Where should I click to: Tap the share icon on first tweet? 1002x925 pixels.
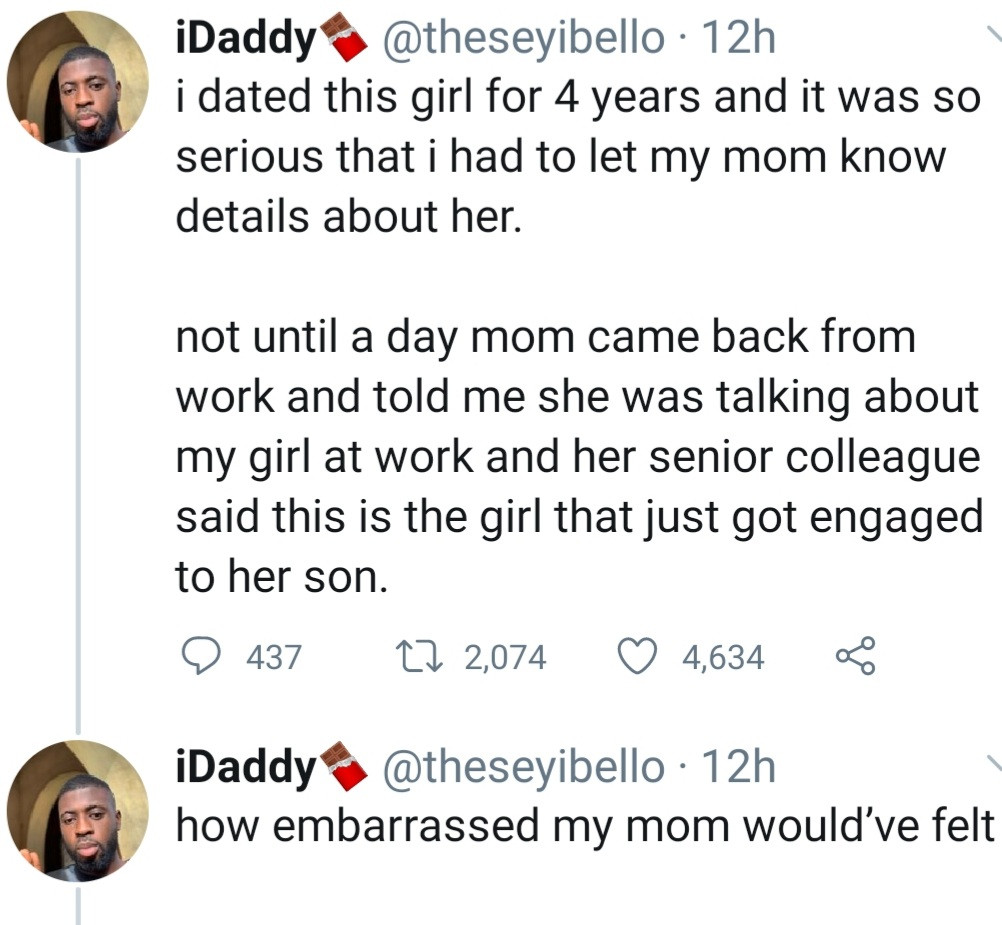(854, 656)
